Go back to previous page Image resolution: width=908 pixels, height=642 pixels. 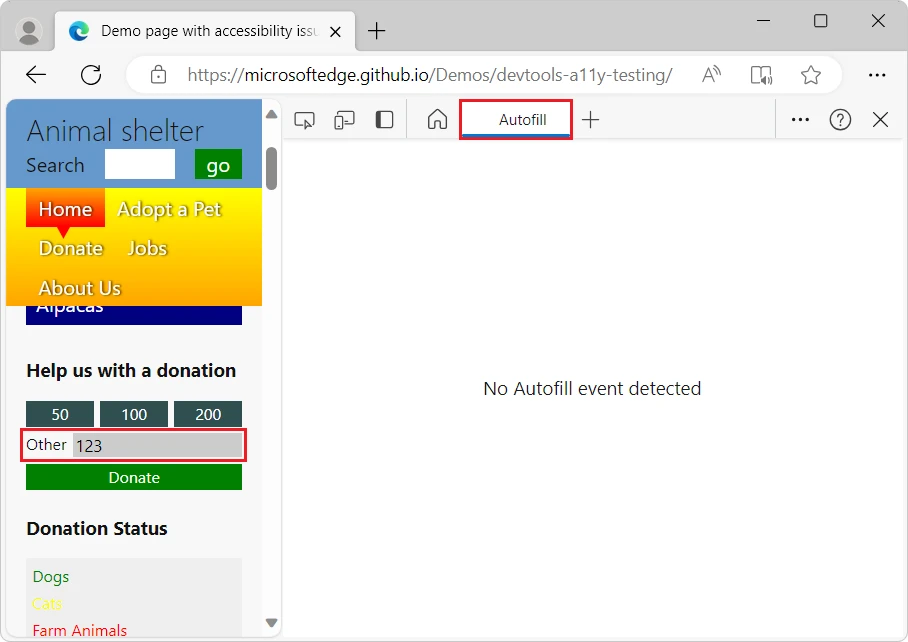36,75
